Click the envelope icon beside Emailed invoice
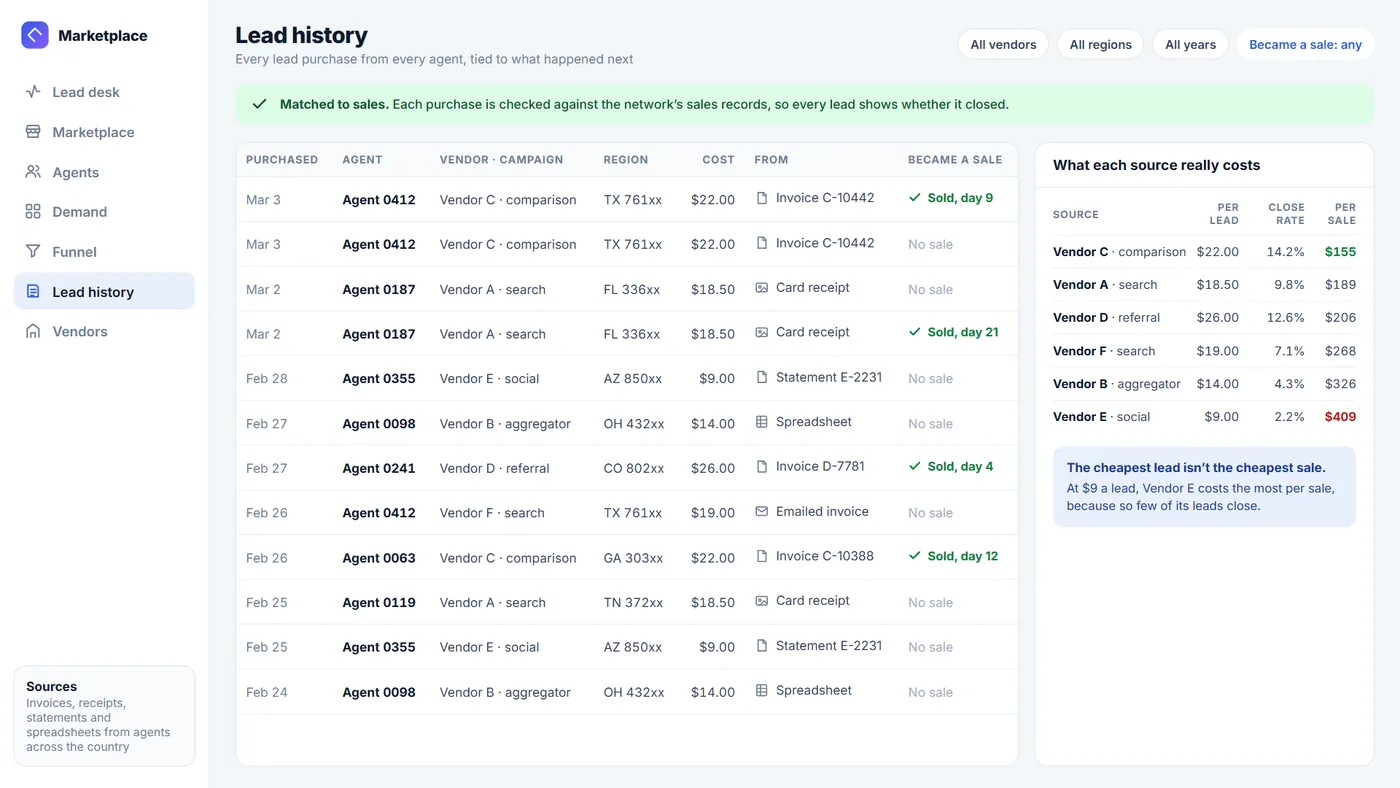The width and height of the screenshot is (1400, 788). pyautogui.click(x=762, y=511)
